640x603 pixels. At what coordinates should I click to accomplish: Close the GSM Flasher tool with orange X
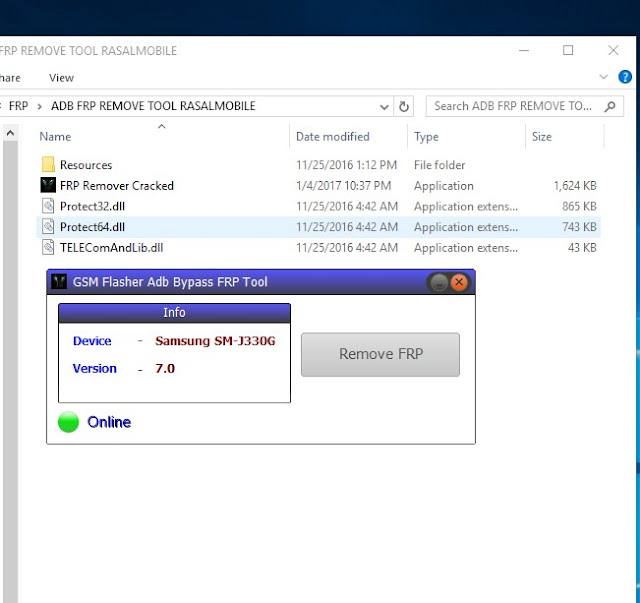(459, 282)
